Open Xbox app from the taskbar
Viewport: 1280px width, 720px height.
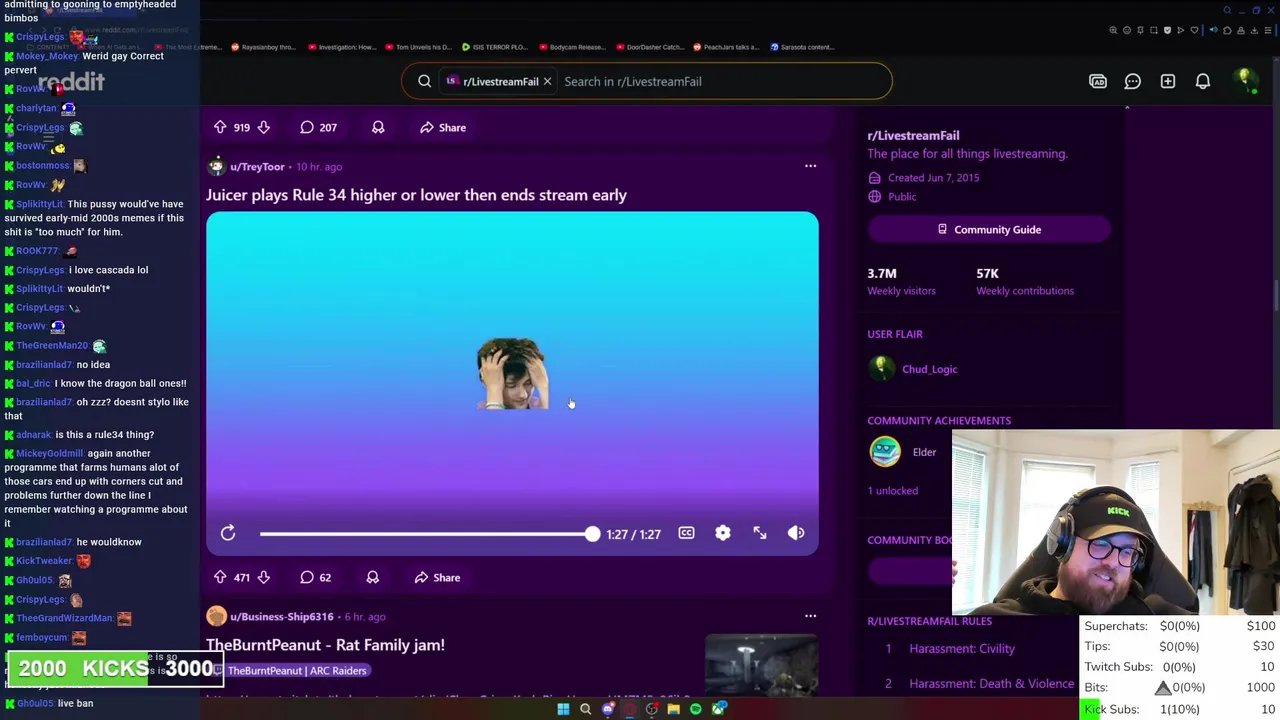(x=719, y=709)
